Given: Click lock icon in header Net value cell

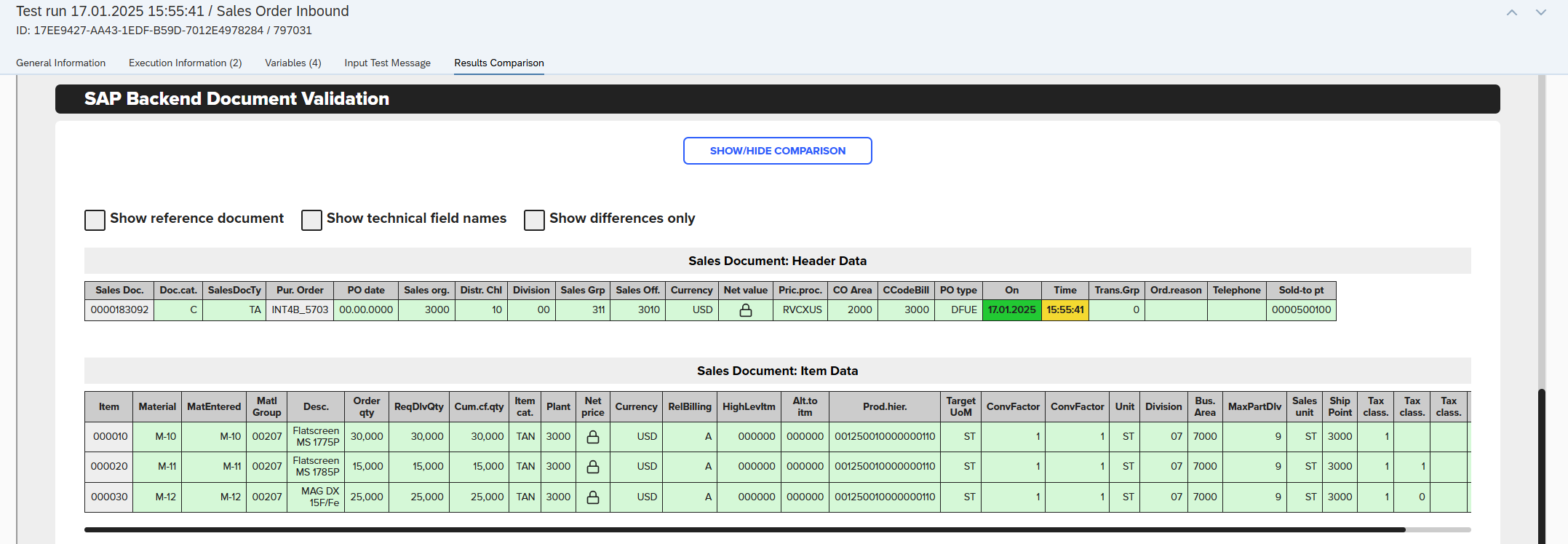Looking at the screenshot, I should (745, 310).
